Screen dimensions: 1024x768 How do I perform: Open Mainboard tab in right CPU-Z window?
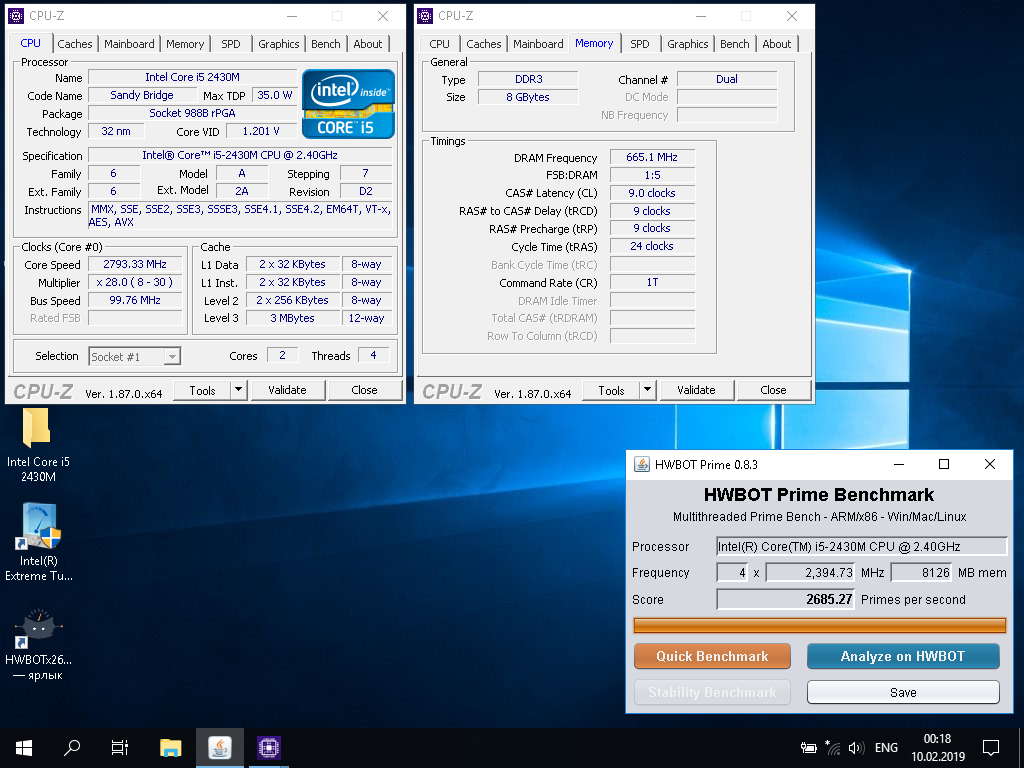[538, 44]
